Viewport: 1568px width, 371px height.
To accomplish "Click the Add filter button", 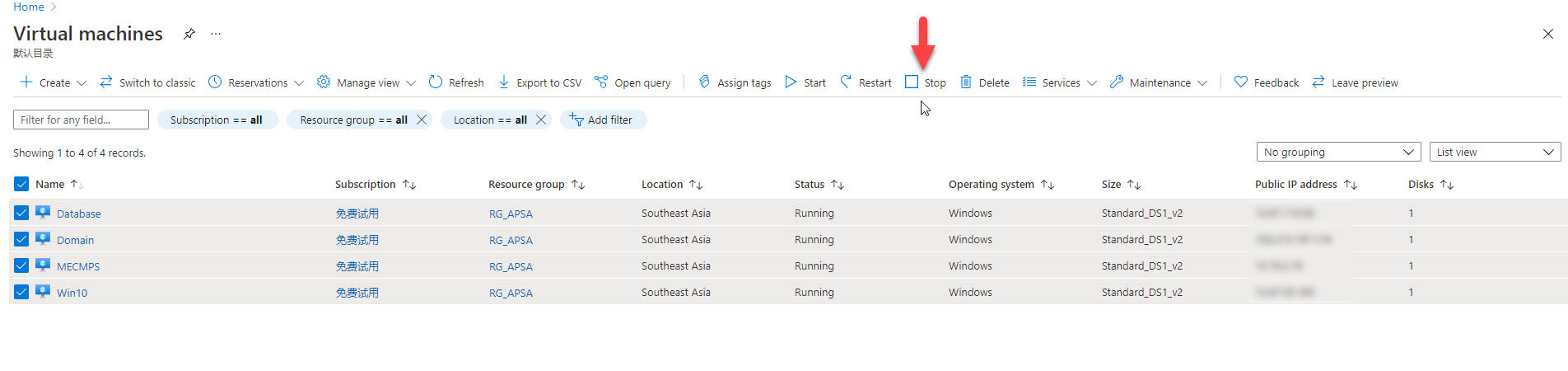I will [x=603, y=120].
